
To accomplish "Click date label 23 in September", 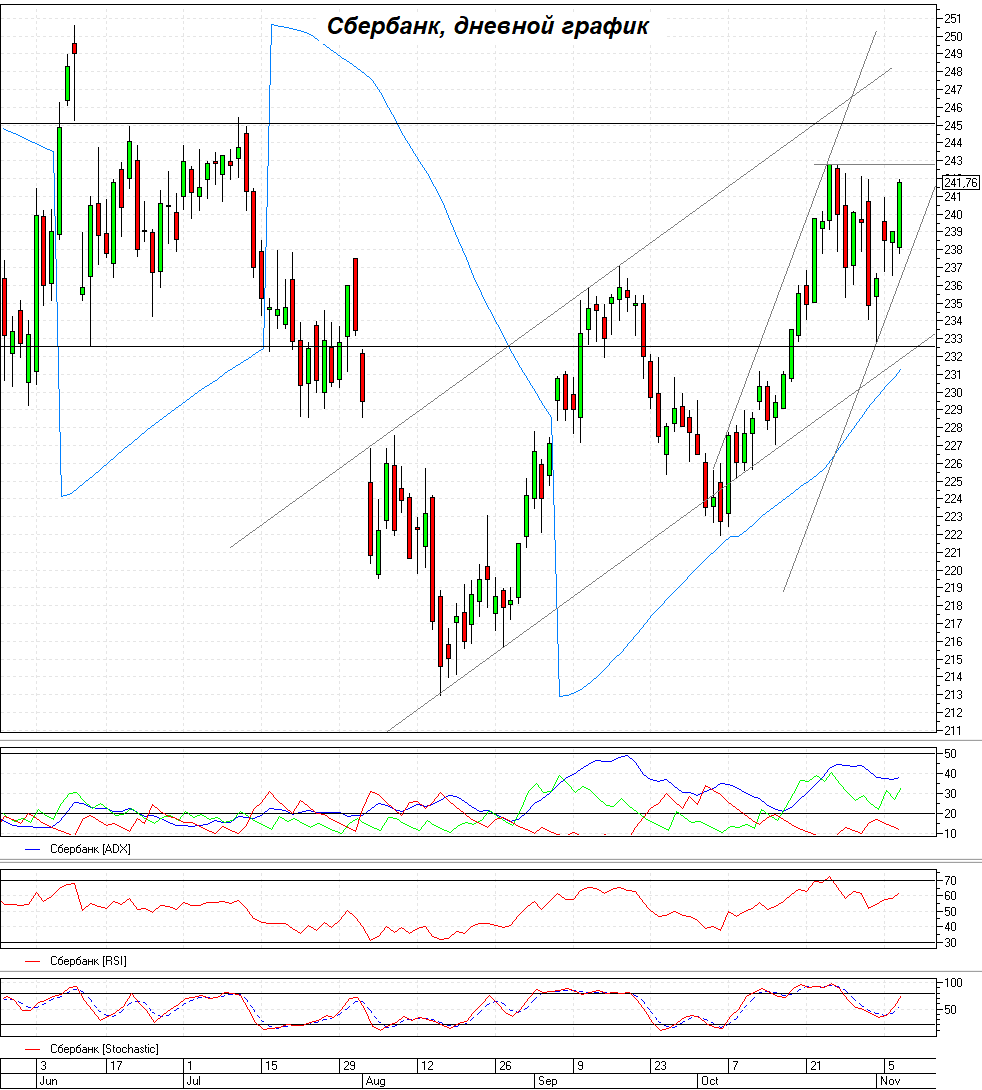I will click(x=660, y=1066).
